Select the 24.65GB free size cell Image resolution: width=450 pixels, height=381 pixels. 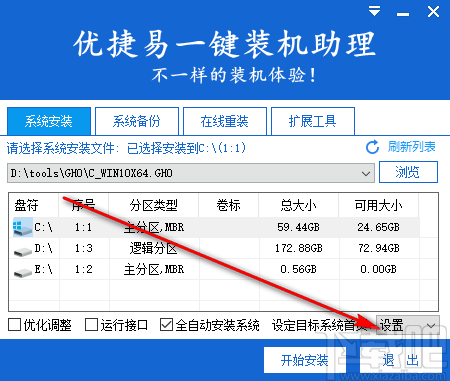pos(378,227)
